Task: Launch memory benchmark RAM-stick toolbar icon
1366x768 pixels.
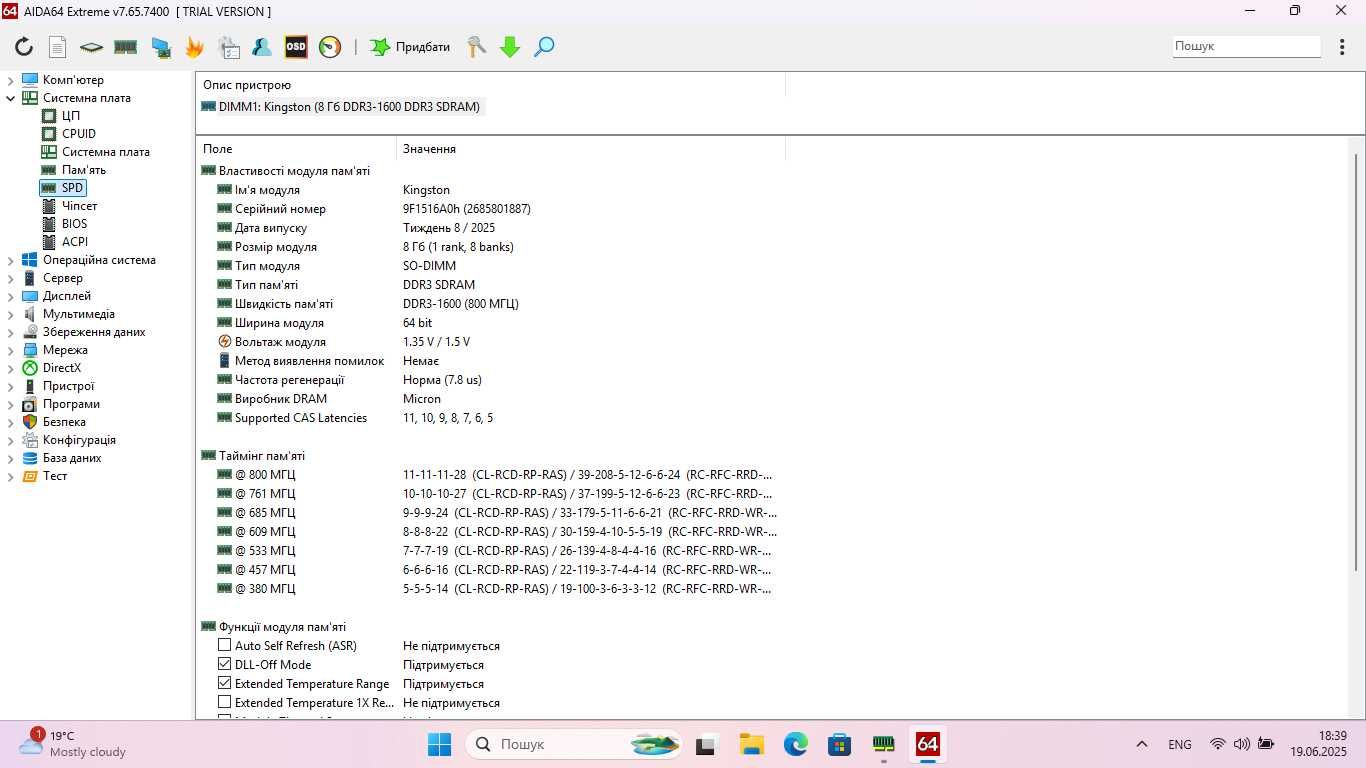Action: (x=125, y=47)
